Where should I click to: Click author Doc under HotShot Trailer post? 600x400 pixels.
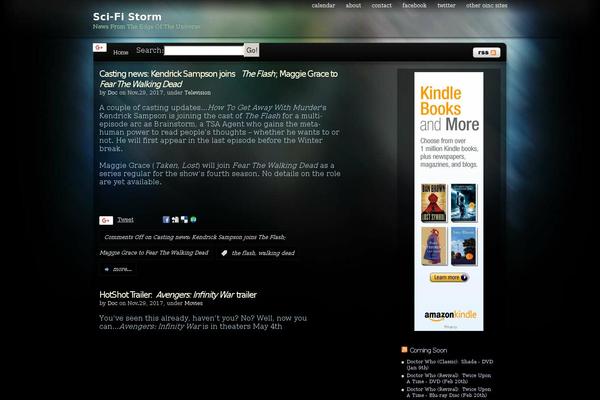[112, 303]
